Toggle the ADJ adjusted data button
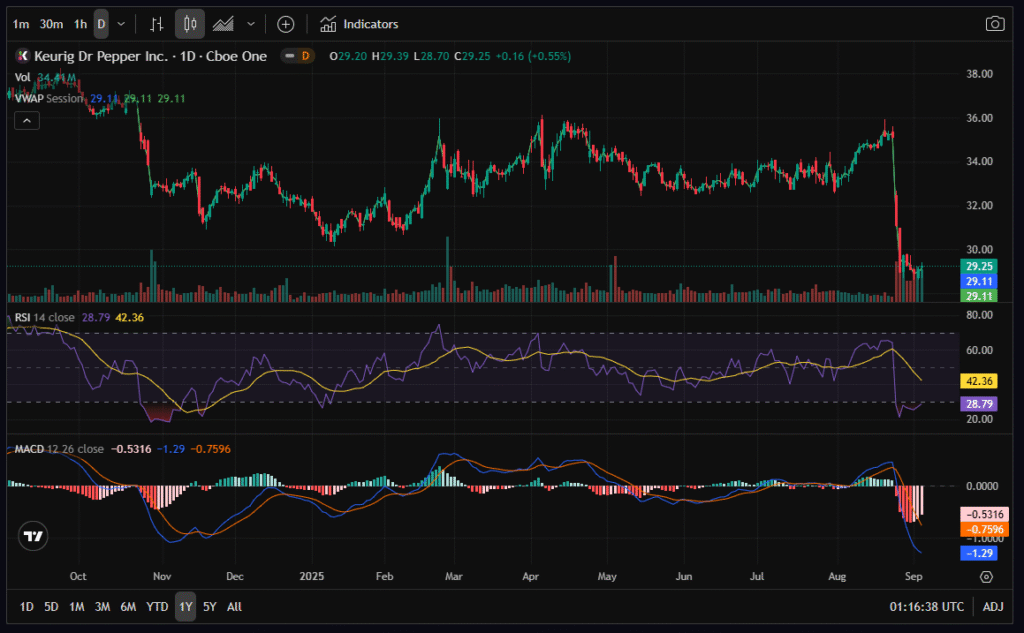 [x=993, y=606]
